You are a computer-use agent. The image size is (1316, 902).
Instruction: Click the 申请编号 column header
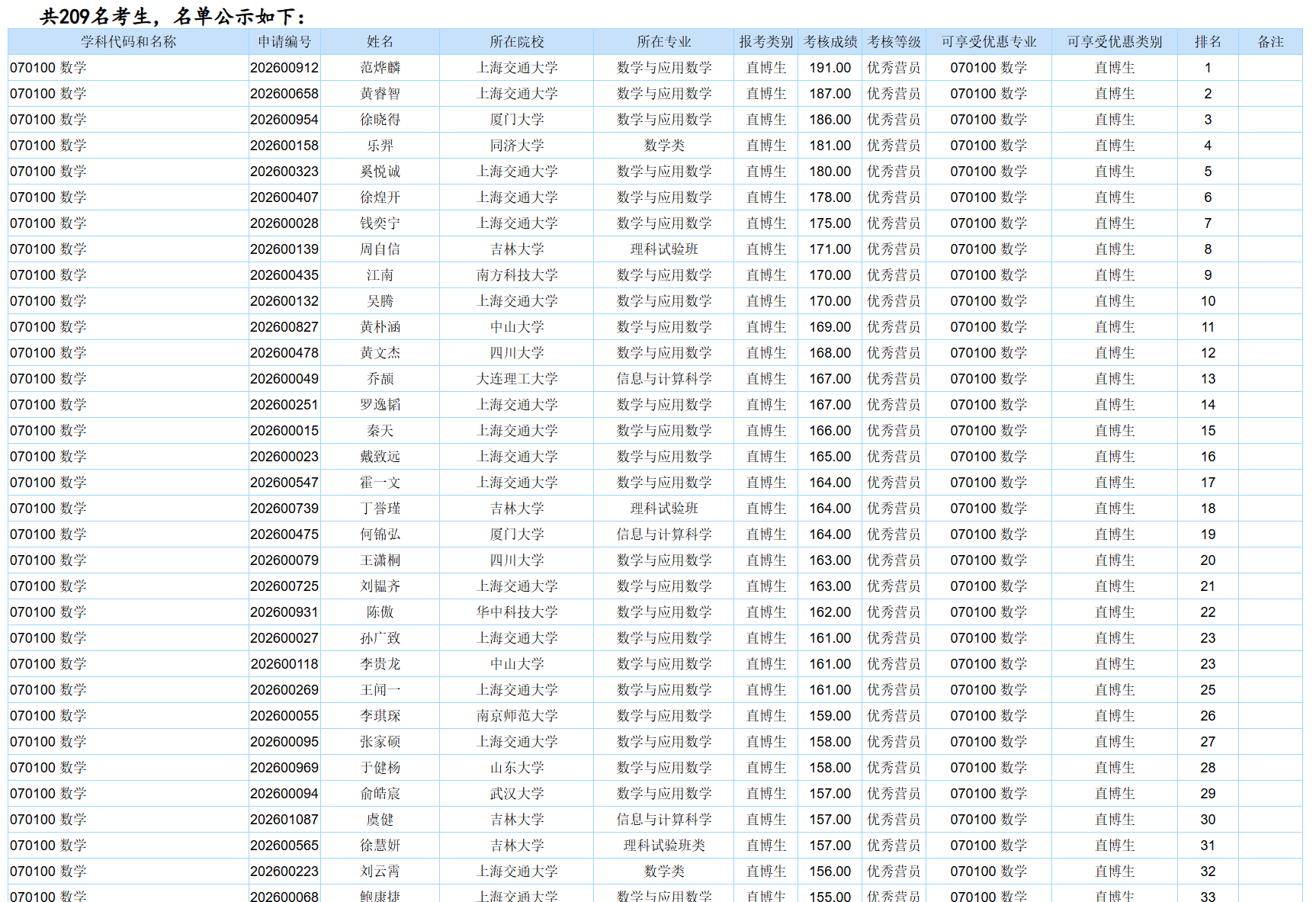tap(284, 42)
